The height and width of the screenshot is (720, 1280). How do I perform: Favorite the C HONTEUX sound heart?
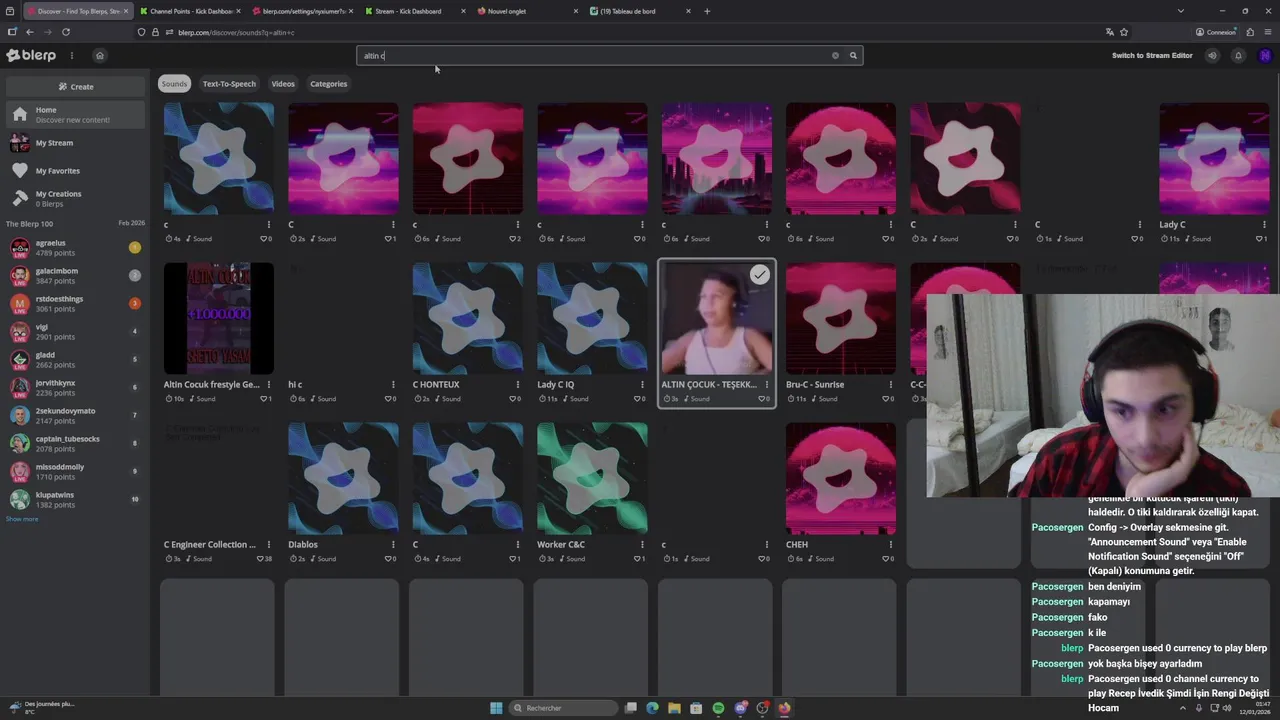[x=513, y=399]
